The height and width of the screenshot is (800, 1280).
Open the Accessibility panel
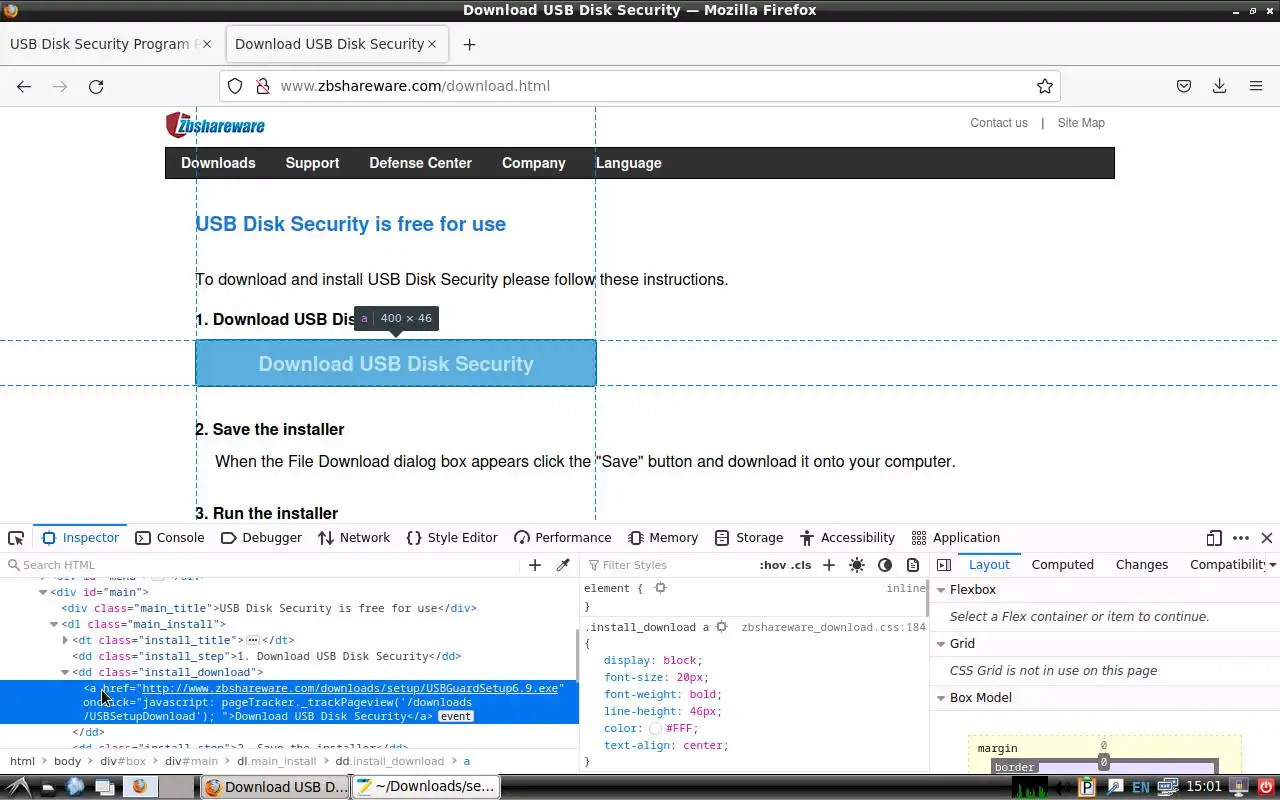tap(846, 538)
